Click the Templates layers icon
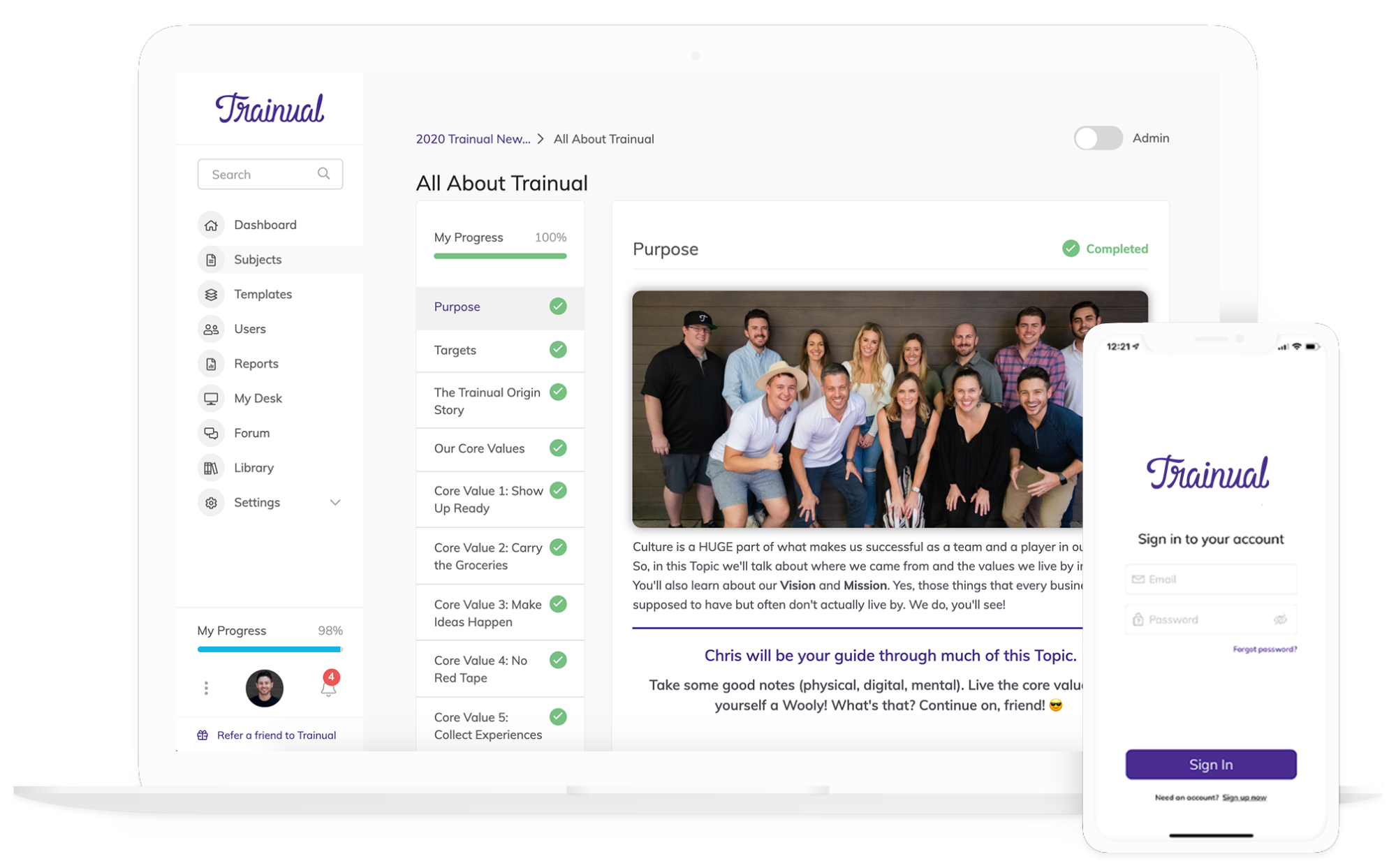This screenshot has height=868, width=1396. pyautogui.click(x=211, y=294)
